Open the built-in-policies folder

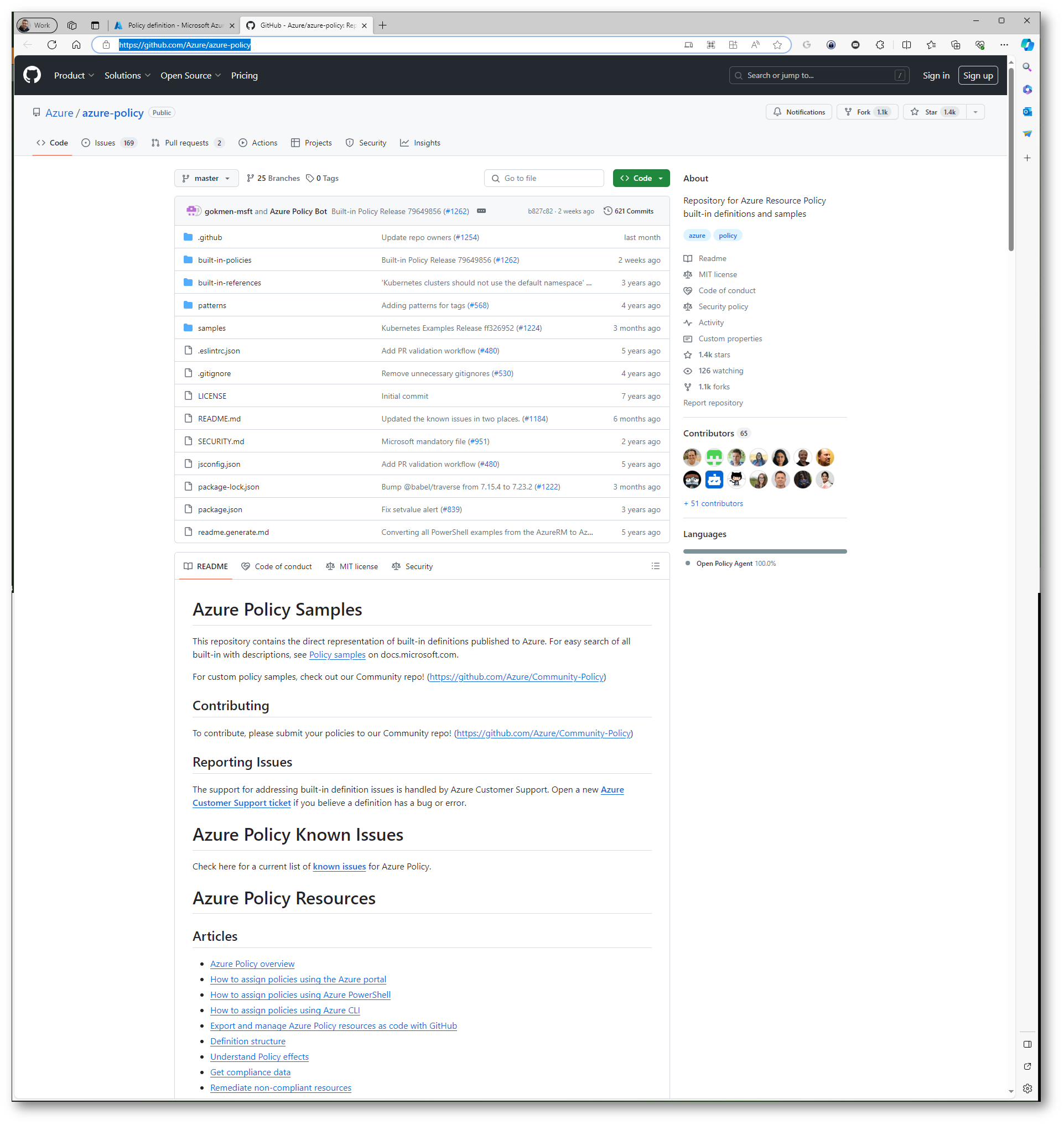pos(225,261)
